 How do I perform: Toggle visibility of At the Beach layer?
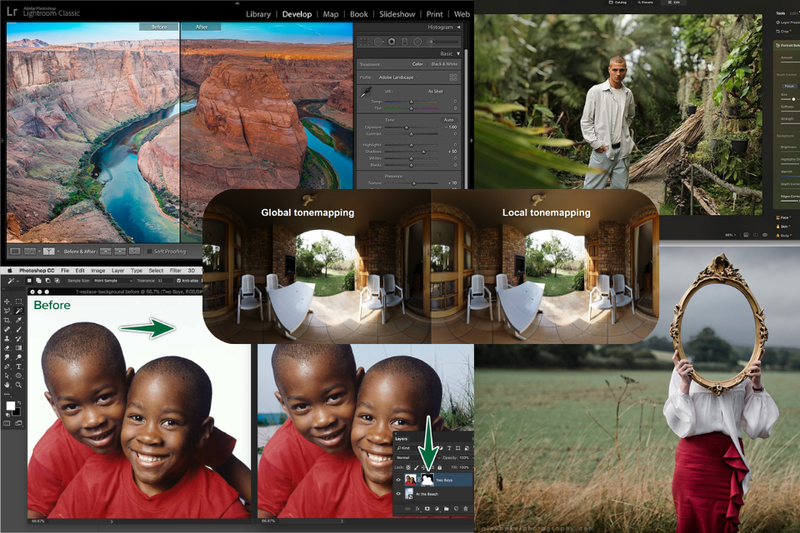398,494
